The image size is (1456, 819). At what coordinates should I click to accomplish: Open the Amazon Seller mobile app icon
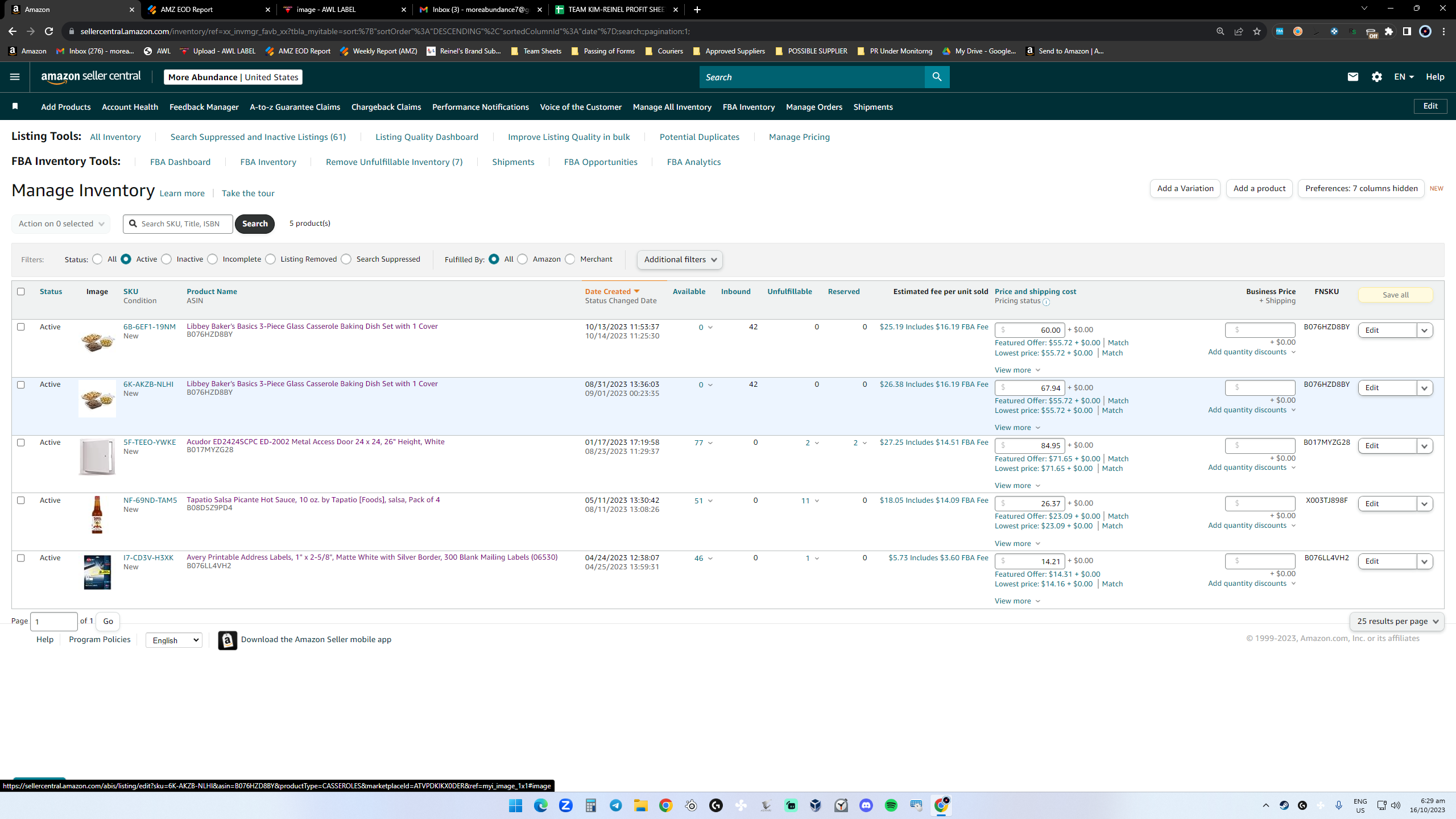point(227,640)
